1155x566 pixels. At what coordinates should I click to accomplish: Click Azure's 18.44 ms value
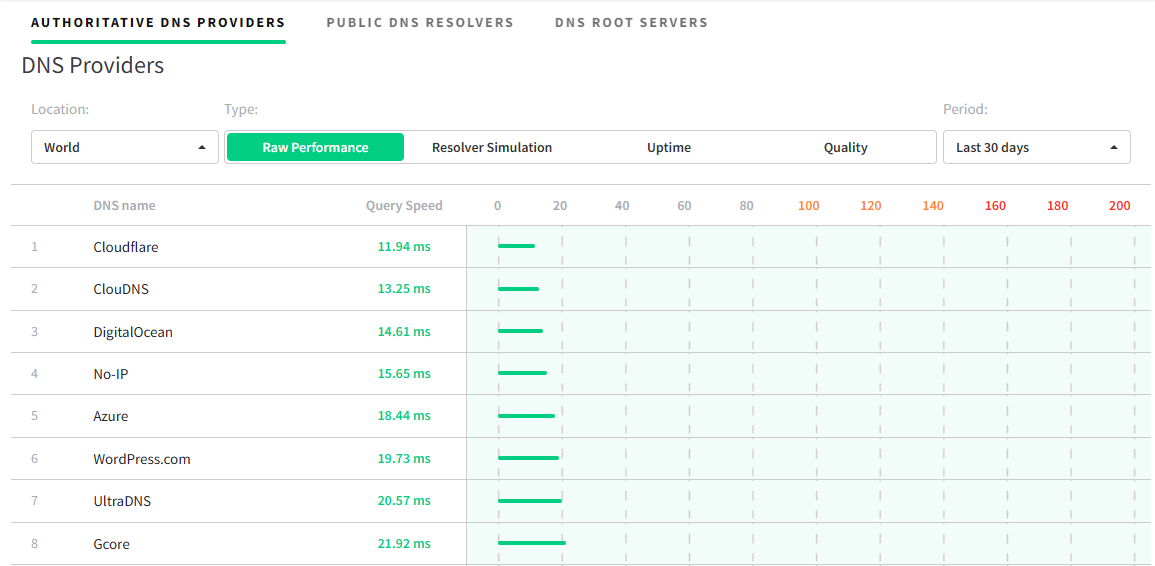(404, 416)
